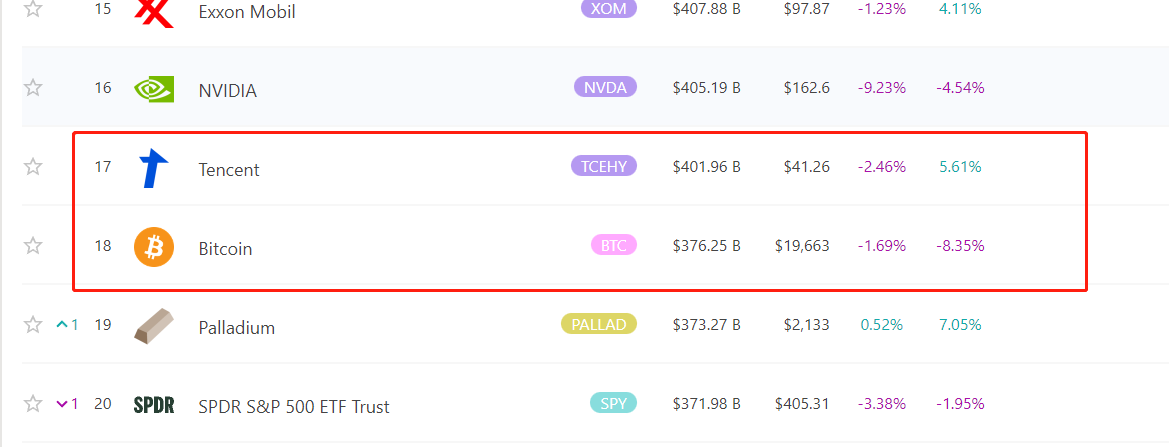The image size is (1169, 447).
Task: Click the NVIDIA logo icon
Action: 154,88
